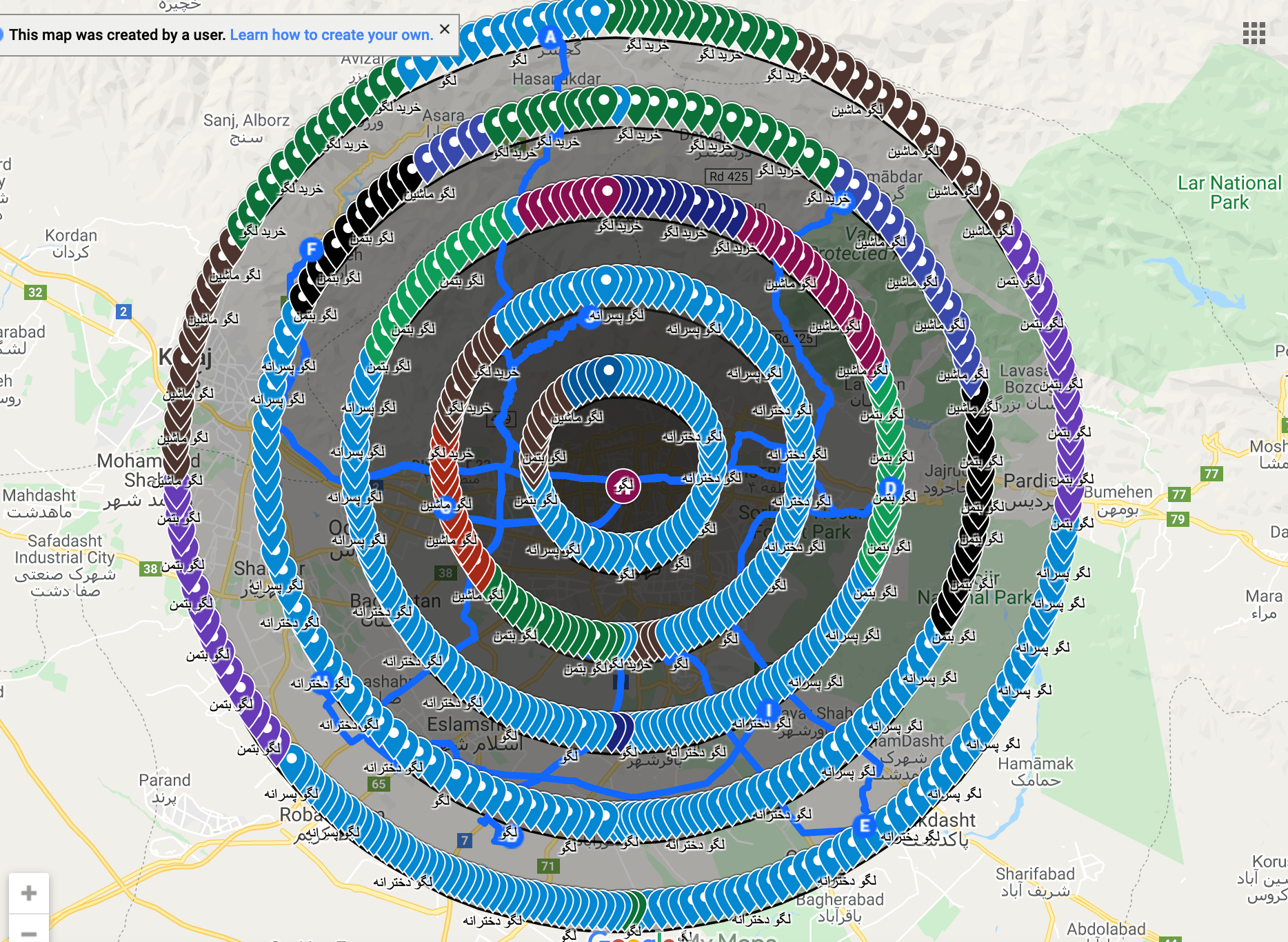Screen dimensions: 1288x942
Task: Open the Google apps grid menu
Action: (1254, 32)
